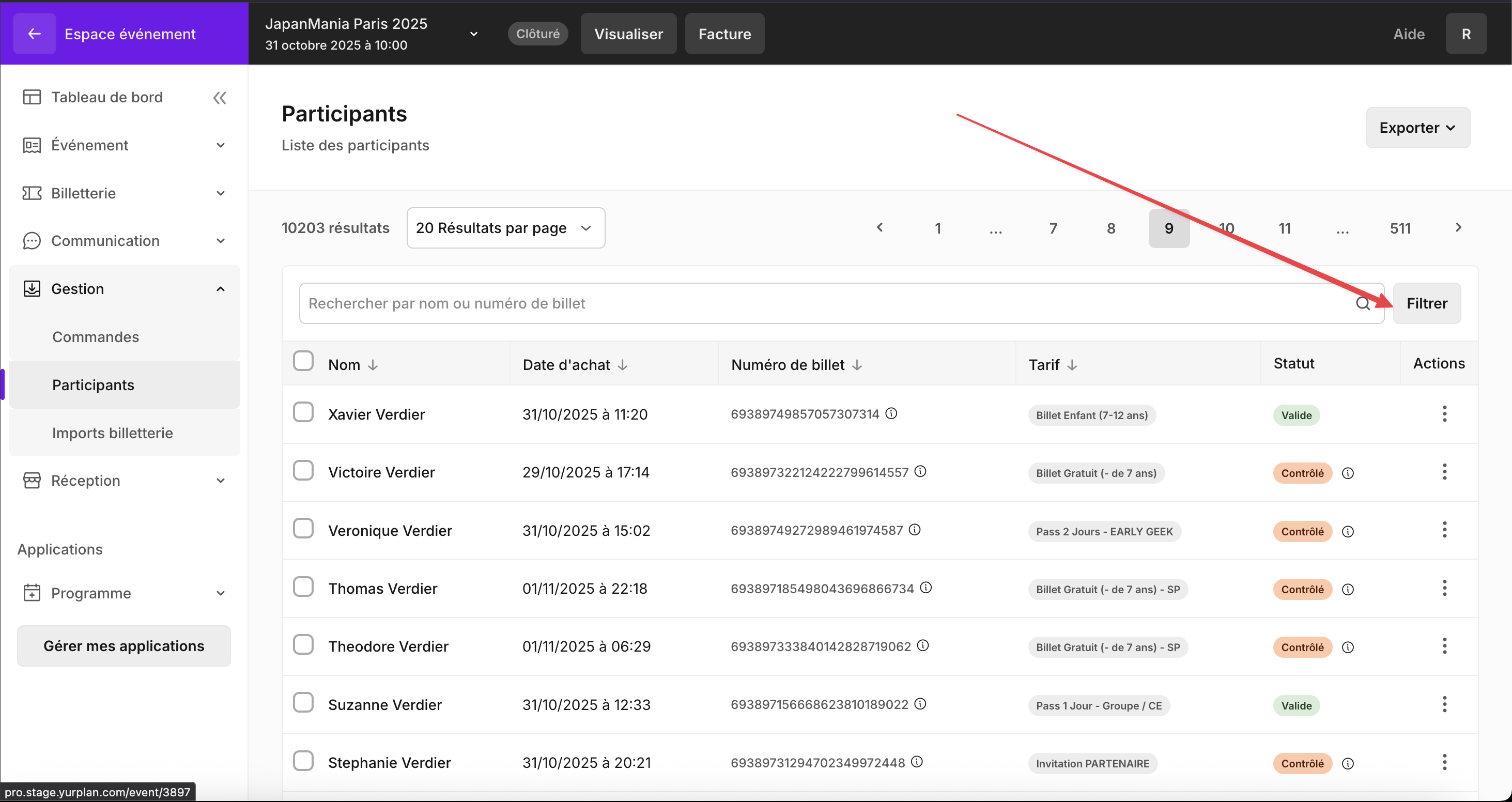
Task: Collapse the sidebar with double-chevron icon
Action: pos(220,98)
